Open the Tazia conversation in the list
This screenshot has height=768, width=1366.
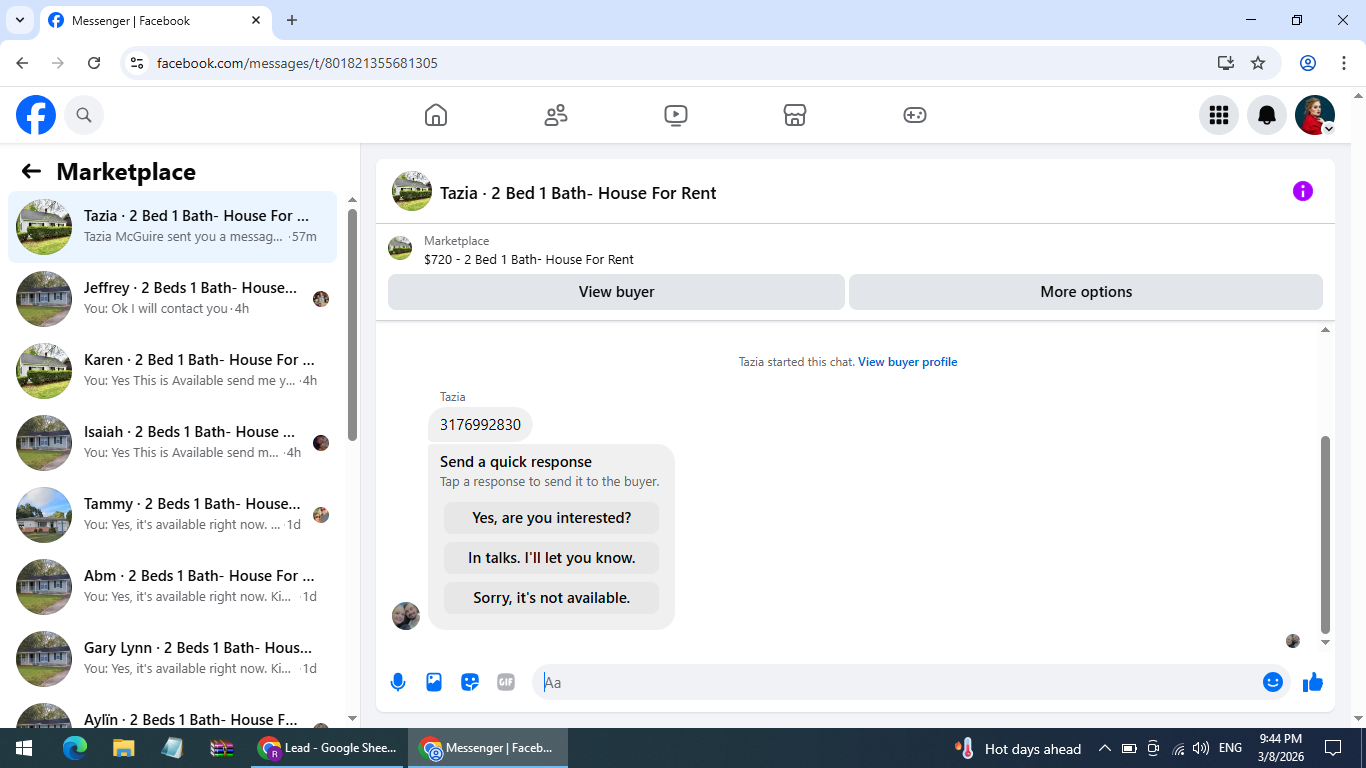[x=173, y=227]
